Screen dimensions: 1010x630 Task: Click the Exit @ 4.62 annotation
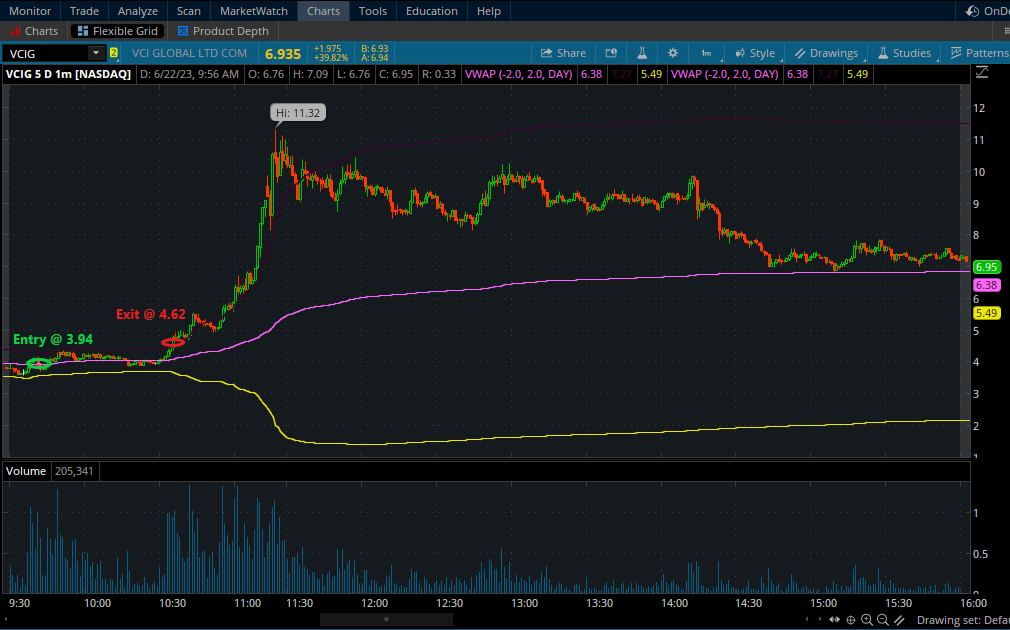[x=151, y=314]
